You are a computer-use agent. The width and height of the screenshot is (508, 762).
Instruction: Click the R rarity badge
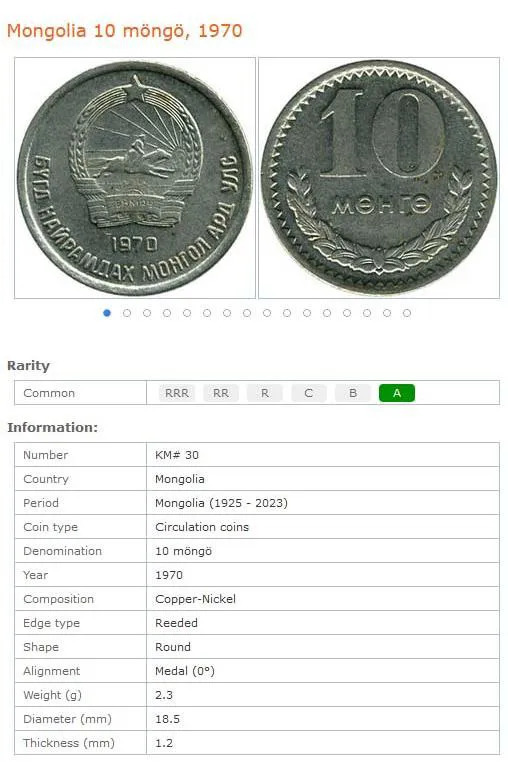(x=264, y=393)
